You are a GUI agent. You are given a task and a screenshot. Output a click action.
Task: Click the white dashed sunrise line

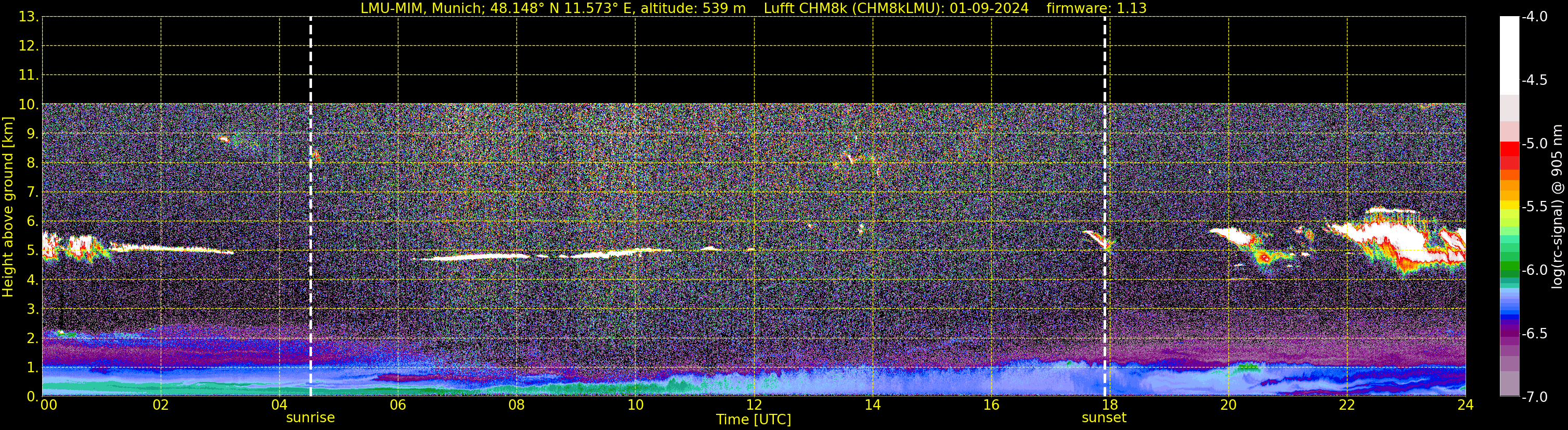point(310,207)
